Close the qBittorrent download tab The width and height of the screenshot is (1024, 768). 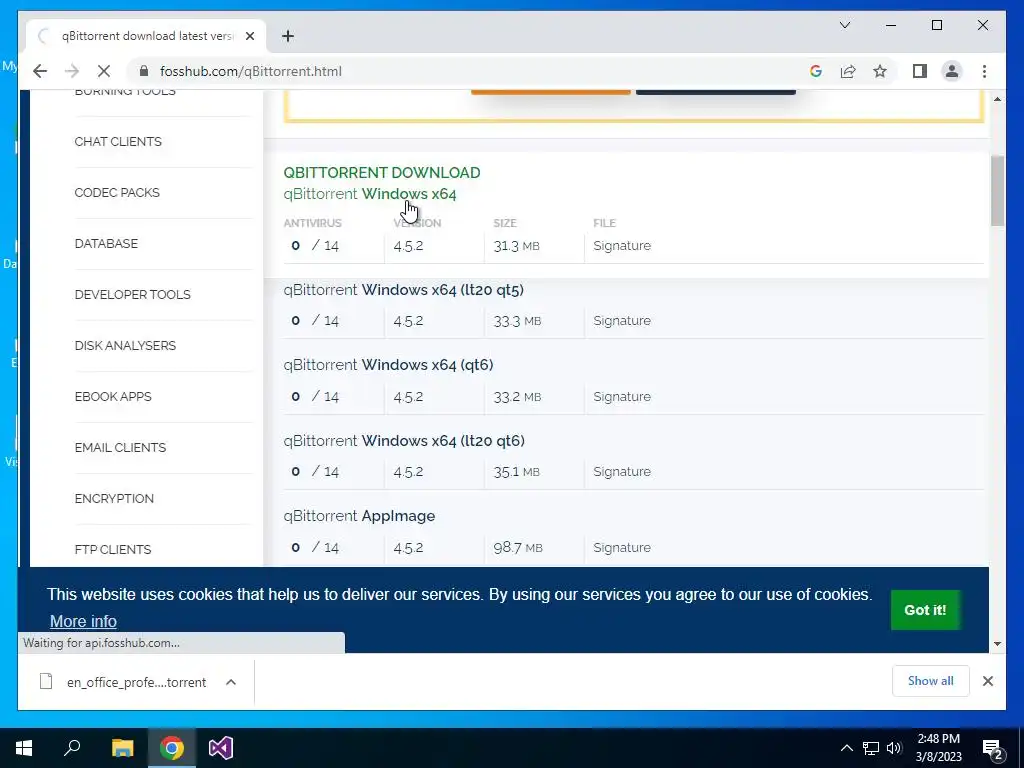click(249, 36)
